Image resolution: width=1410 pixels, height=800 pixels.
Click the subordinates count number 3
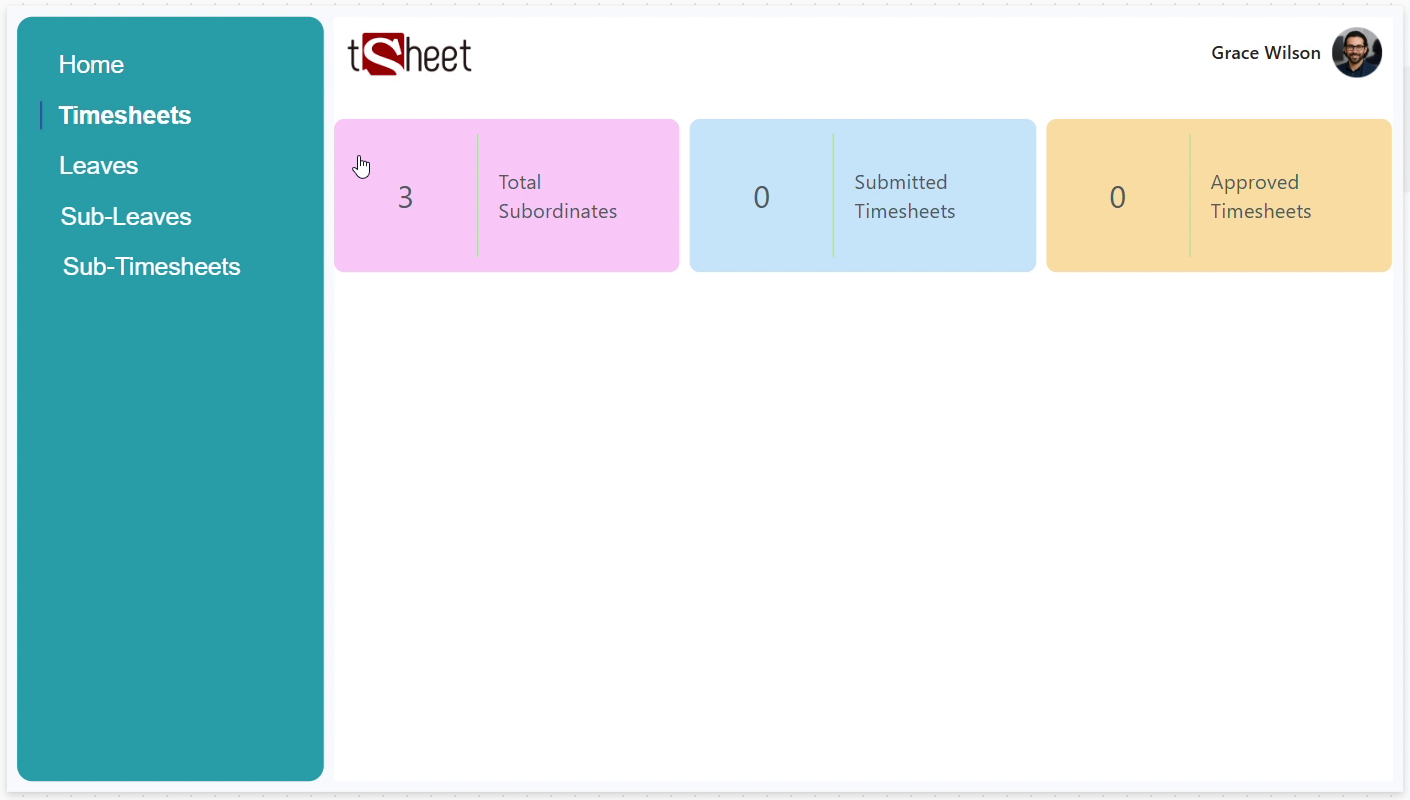click(405, 198)
